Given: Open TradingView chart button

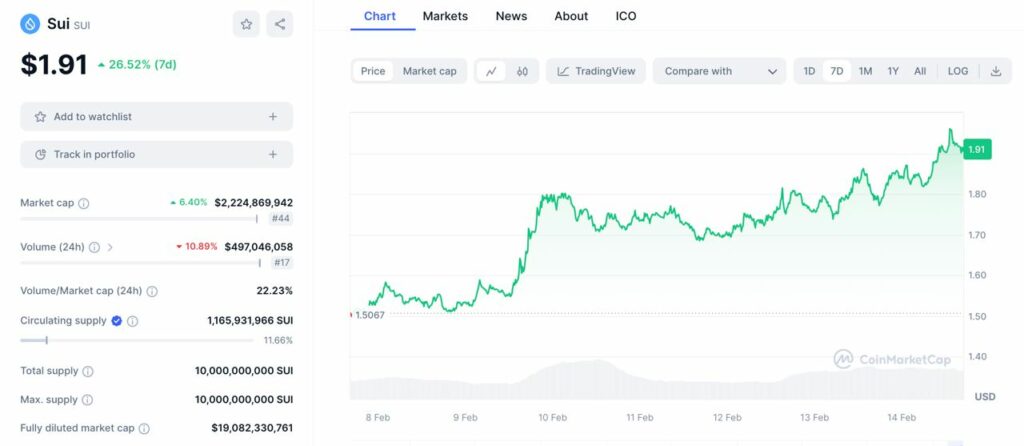Looking at the screenshot, I should [598, 71].
